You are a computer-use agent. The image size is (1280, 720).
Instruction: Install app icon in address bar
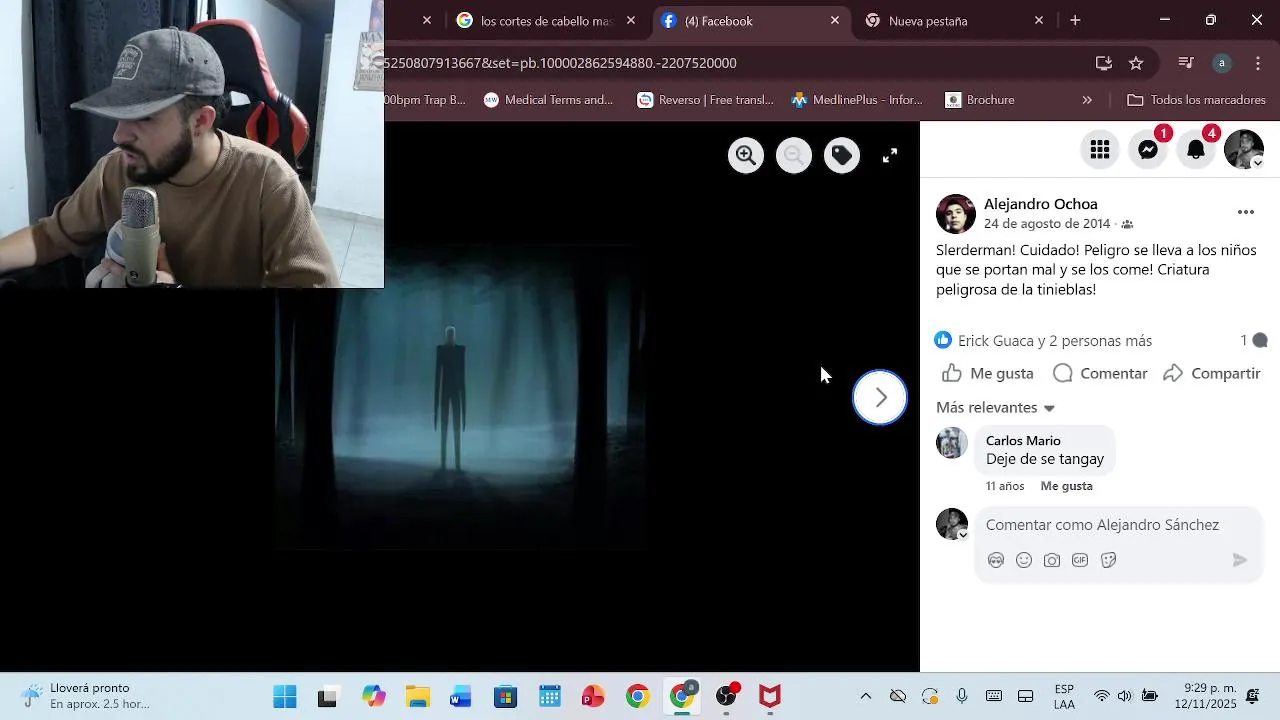tap(1104, 63)
